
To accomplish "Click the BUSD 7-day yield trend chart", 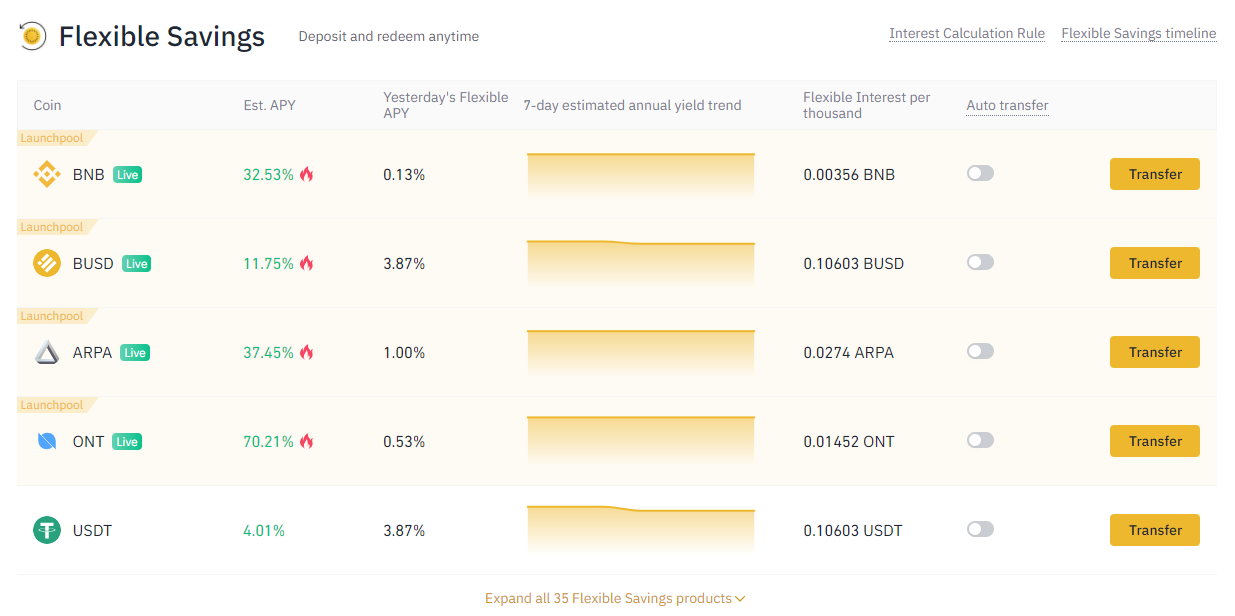I will point(641,263).
